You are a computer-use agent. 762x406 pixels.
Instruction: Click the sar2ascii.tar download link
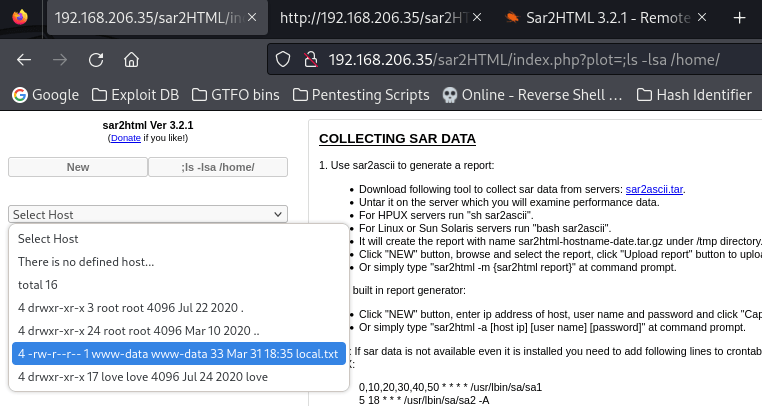654,189
